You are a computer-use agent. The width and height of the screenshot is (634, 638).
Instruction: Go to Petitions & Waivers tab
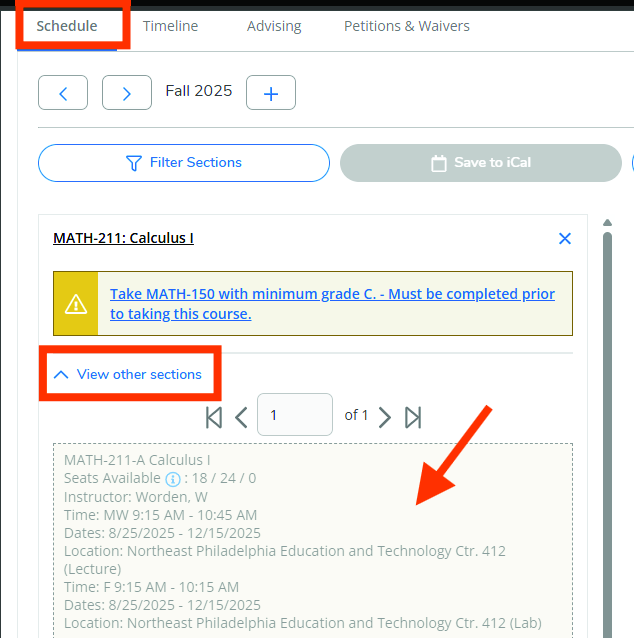[x=407, y=26]
